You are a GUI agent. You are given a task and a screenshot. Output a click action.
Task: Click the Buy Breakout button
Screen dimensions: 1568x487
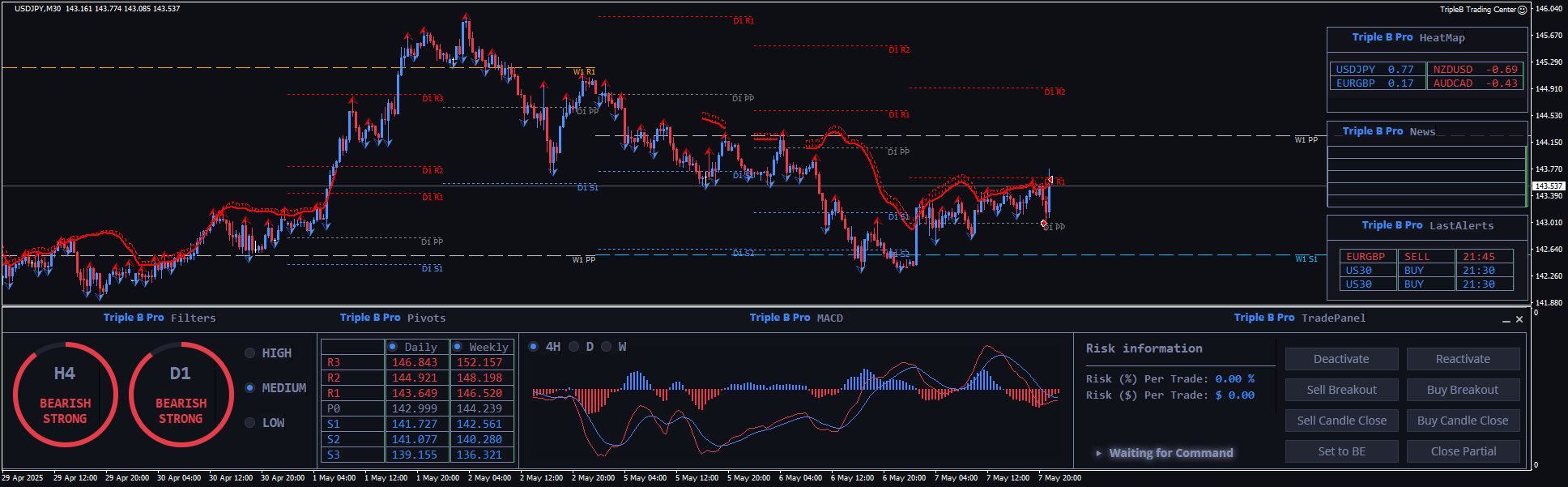pyautogui.click(x=1462, y=390)
